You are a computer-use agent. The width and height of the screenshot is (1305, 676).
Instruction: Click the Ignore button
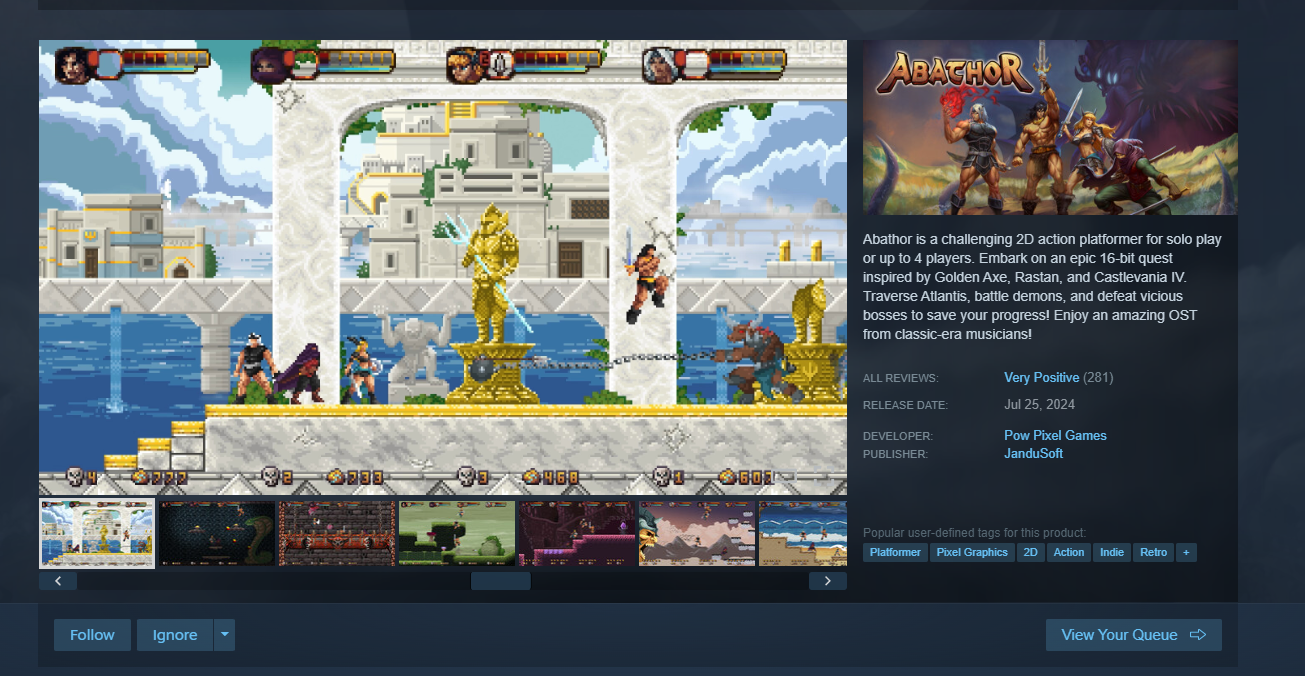pos(175,635)
